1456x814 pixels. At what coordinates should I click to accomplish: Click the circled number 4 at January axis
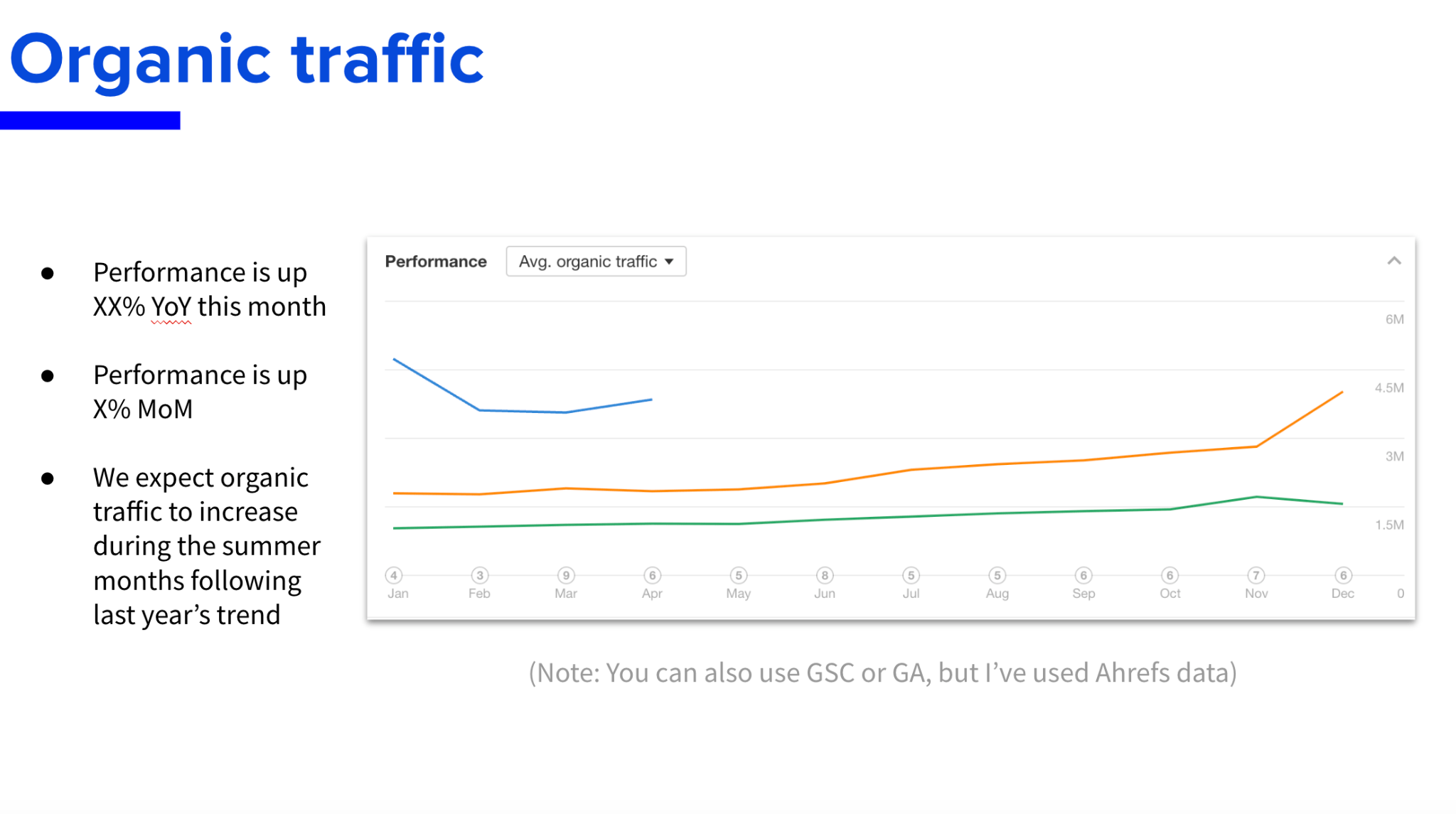(x=394, y=575)
